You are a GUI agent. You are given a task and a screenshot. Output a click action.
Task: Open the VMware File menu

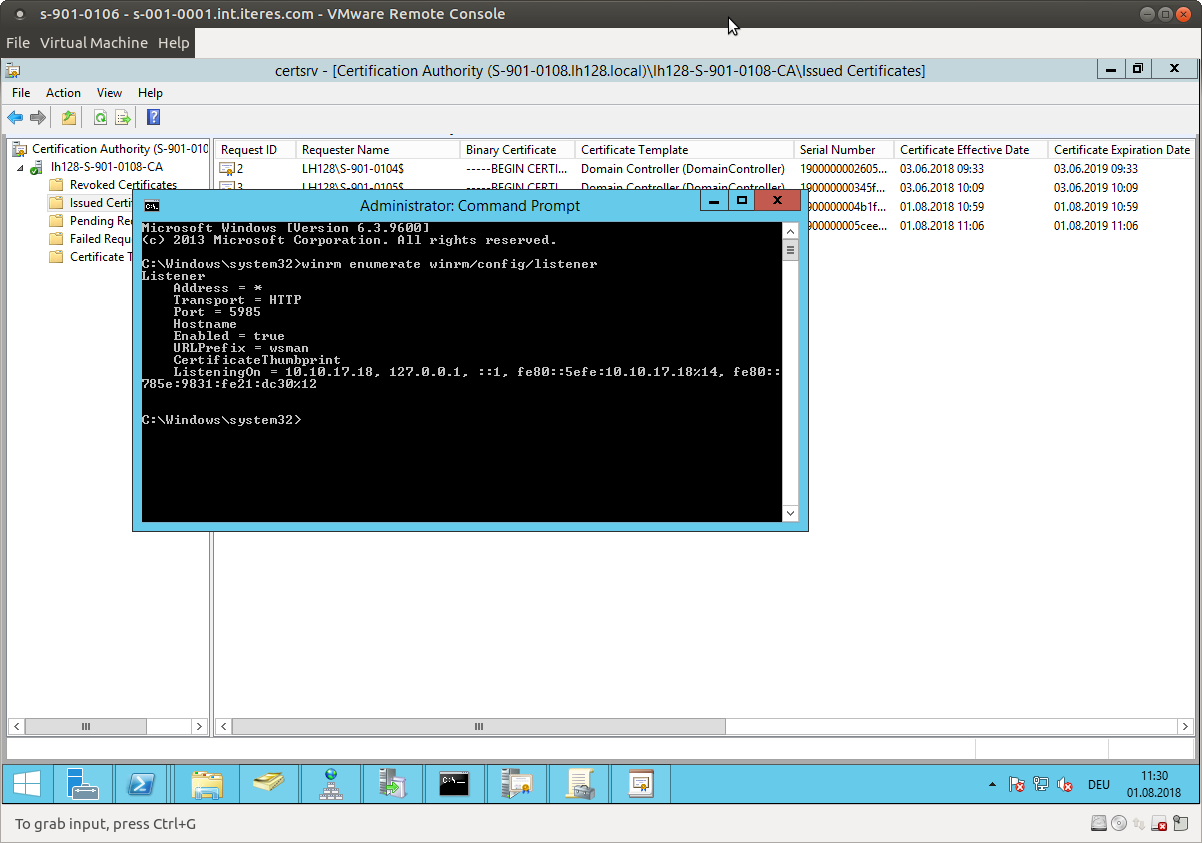coord(18,43)
